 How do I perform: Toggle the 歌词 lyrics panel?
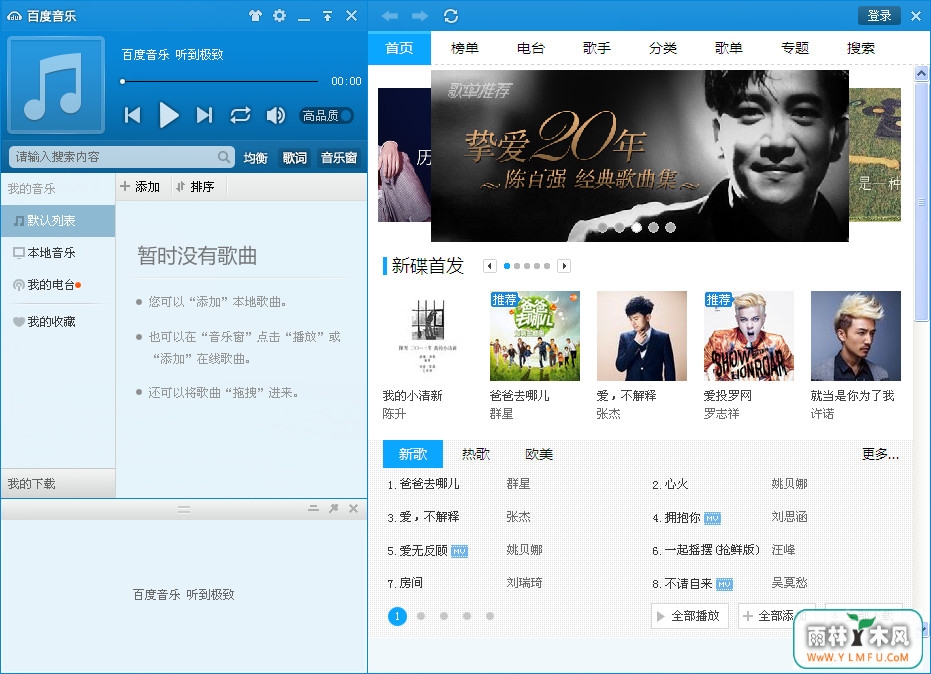pyautogui.click(x=294, y=158)
